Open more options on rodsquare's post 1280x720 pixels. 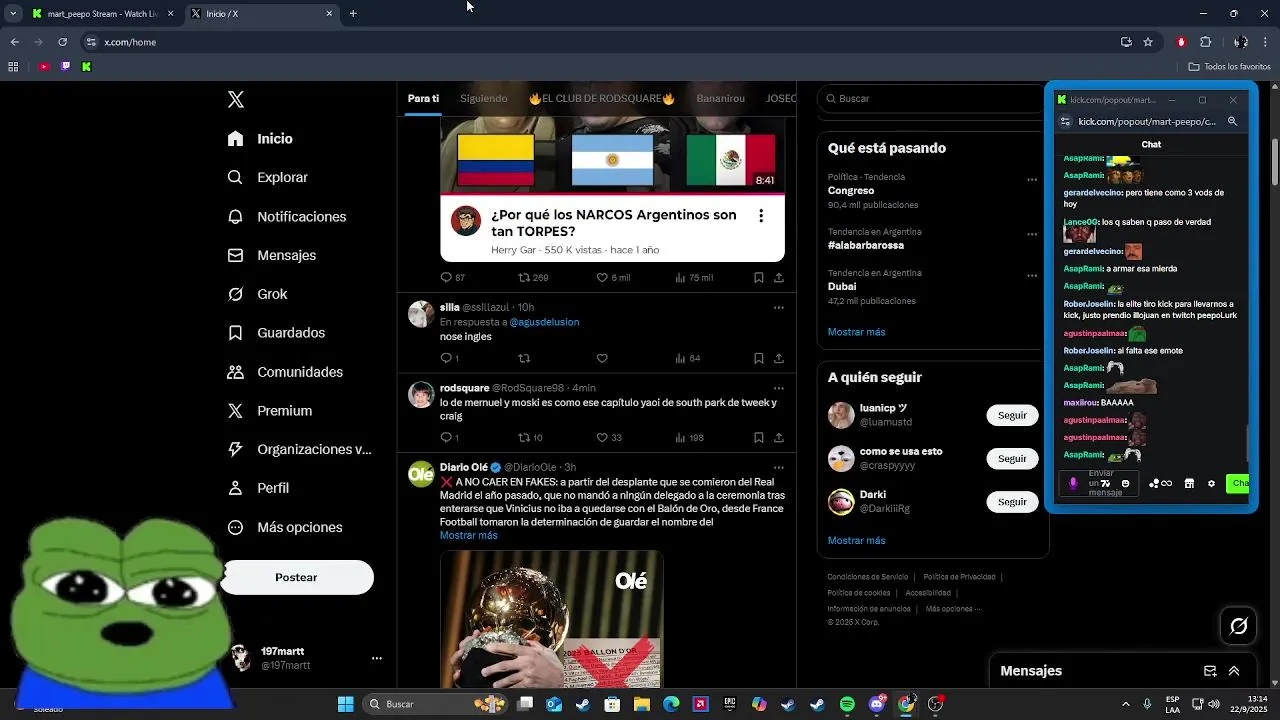pyautogui.click(x=779, y=388)
